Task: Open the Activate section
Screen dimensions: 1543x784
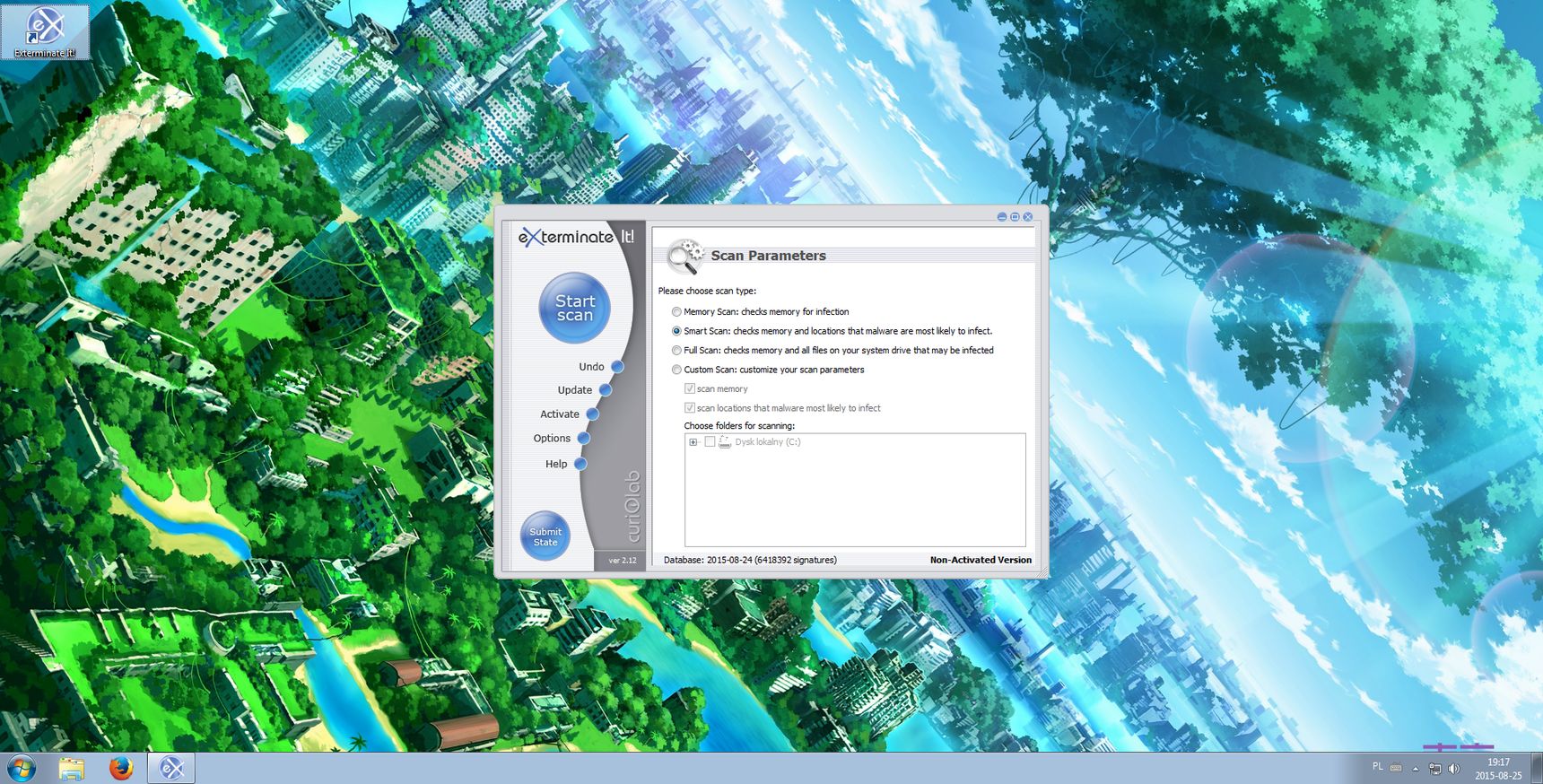Action: click(569, 414)
